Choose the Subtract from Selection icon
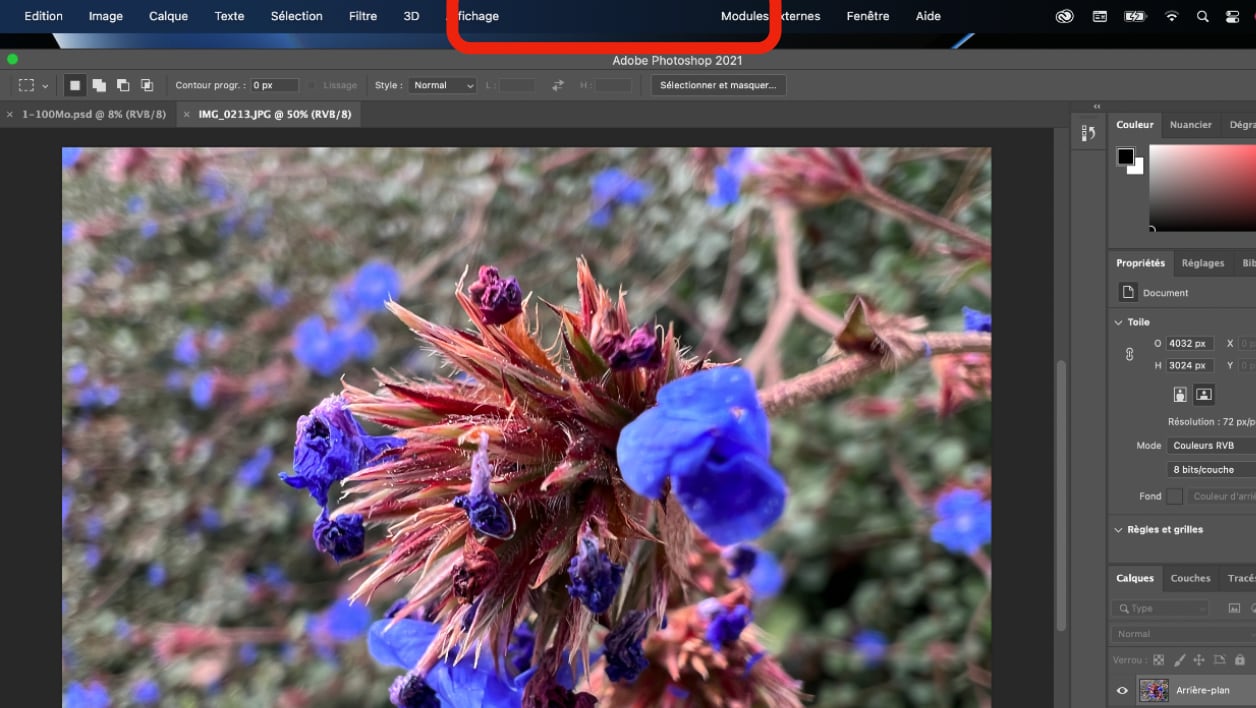1256x708 pixels. (x=123, y=86)
